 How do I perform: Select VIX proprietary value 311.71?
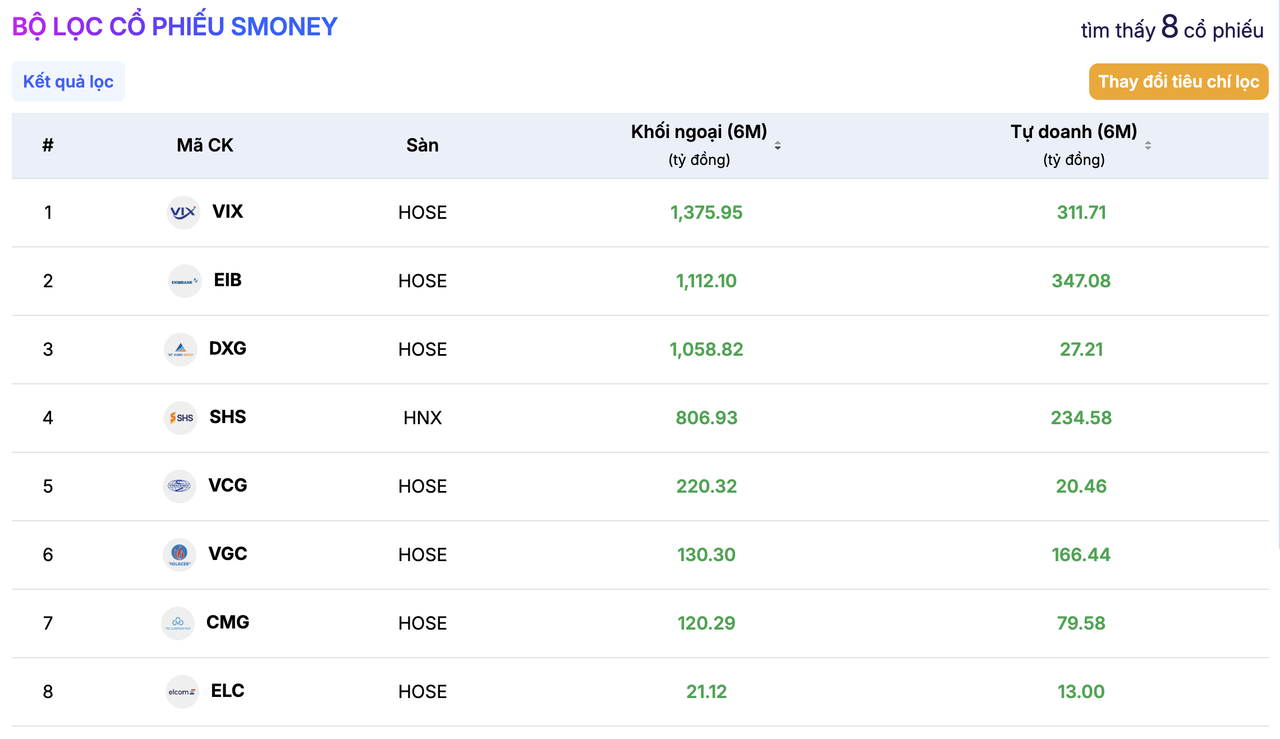coord(1081,213)
